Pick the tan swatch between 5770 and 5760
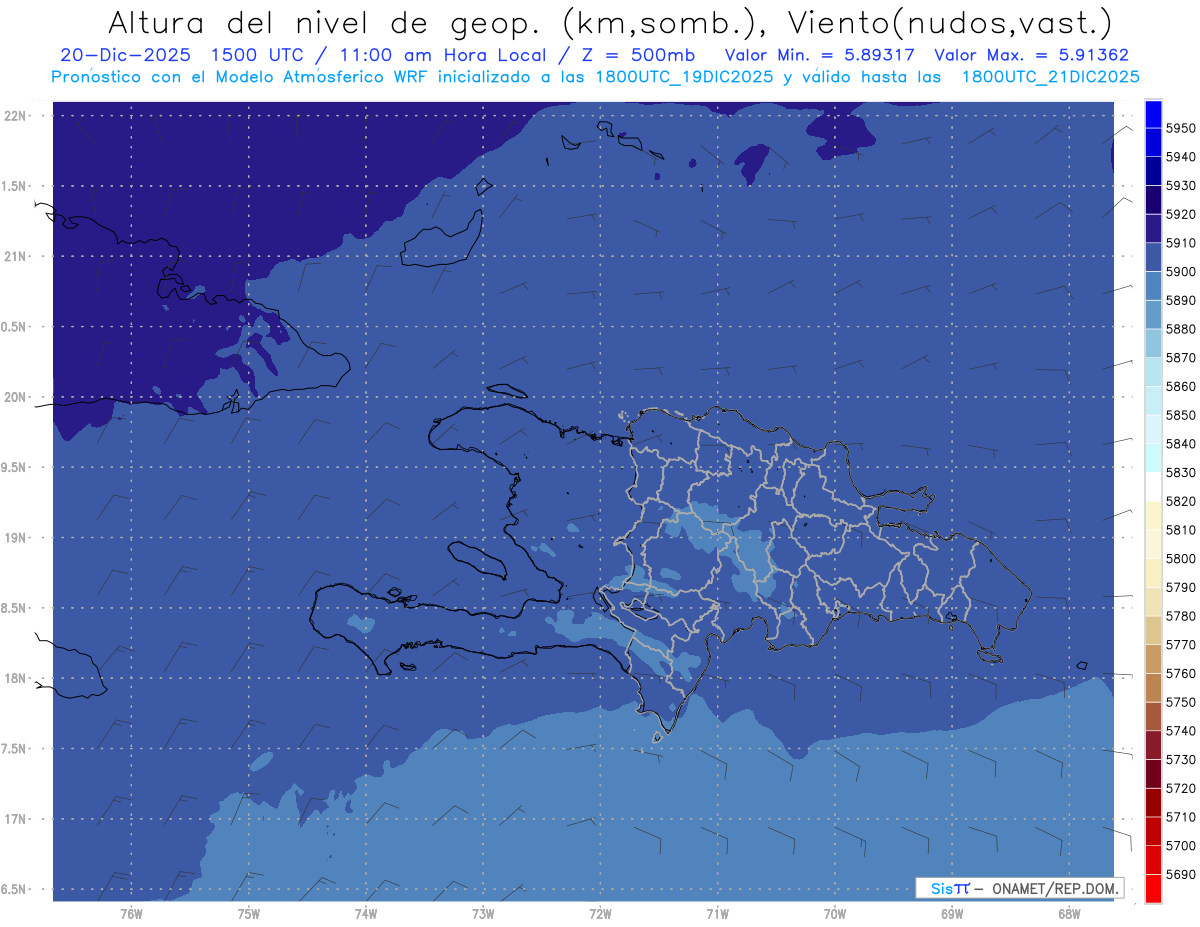The image size is (1200, 927). point(1153,659)
